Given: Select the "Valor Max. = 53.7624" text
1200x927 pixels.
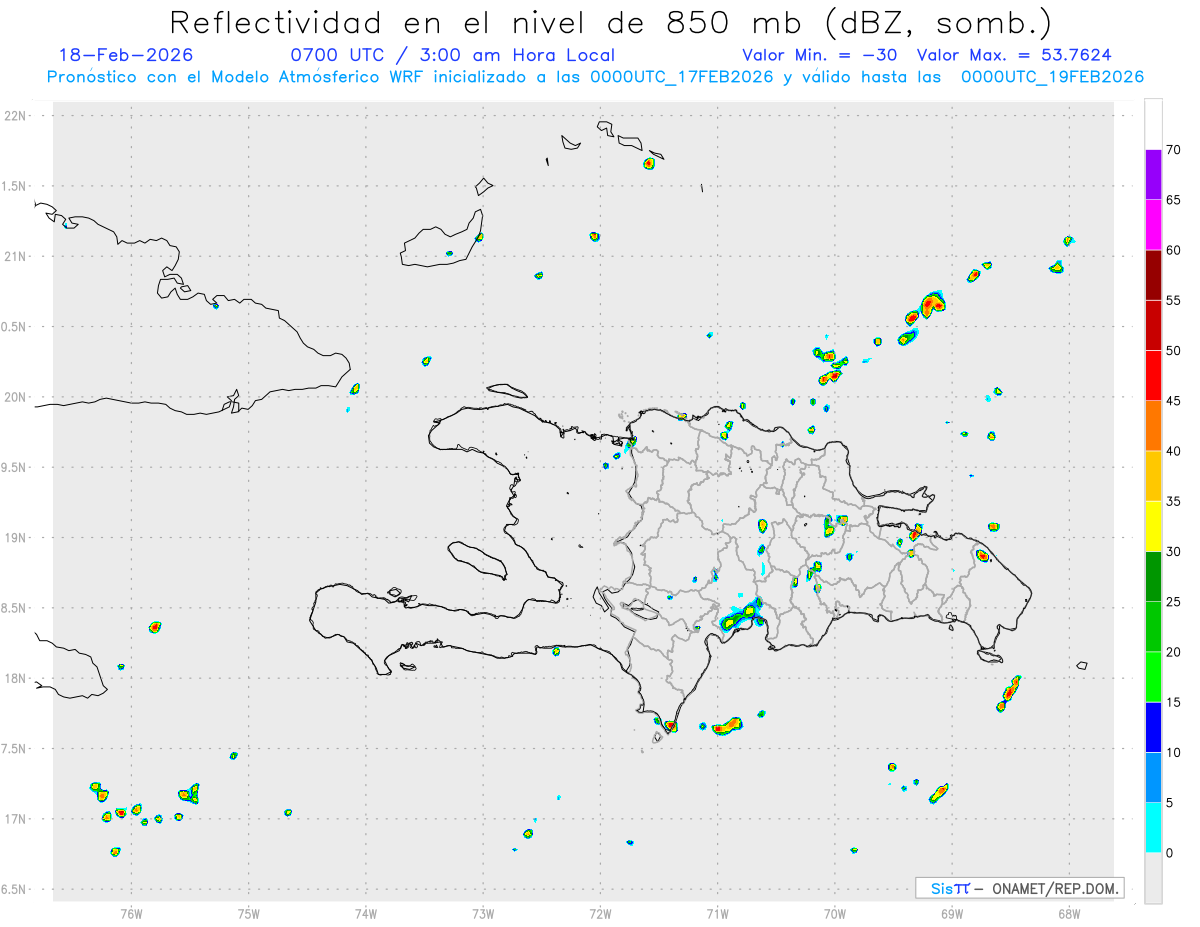Looking at the screenshot, I should pyautogui.click(x=1014, y=55).
